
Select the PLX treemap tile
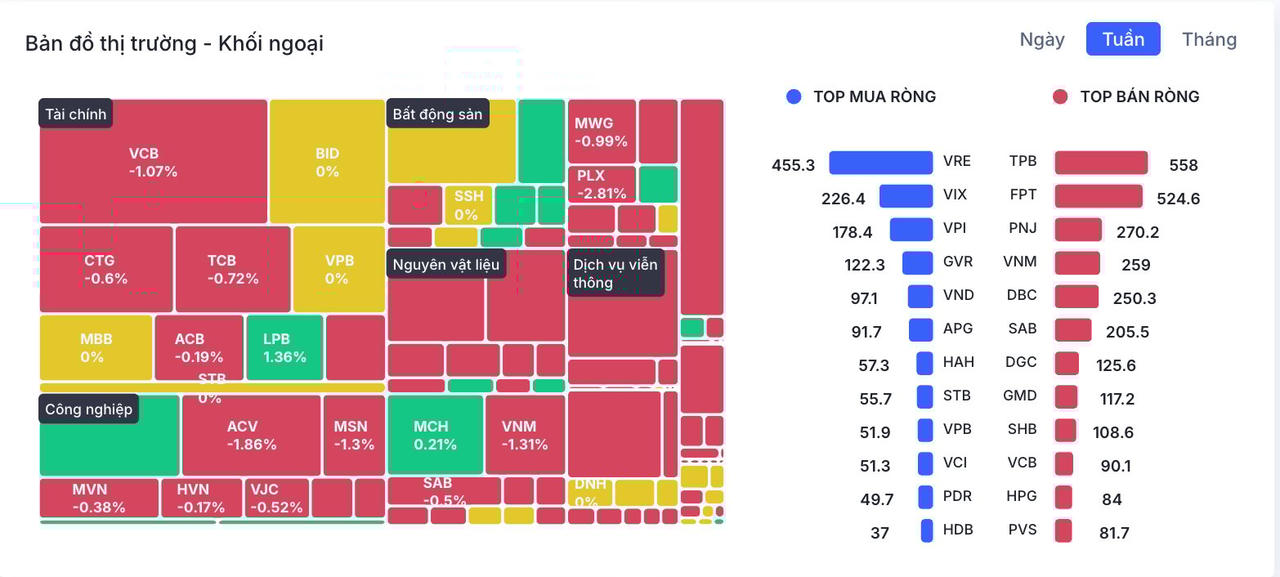click(601, 184)
